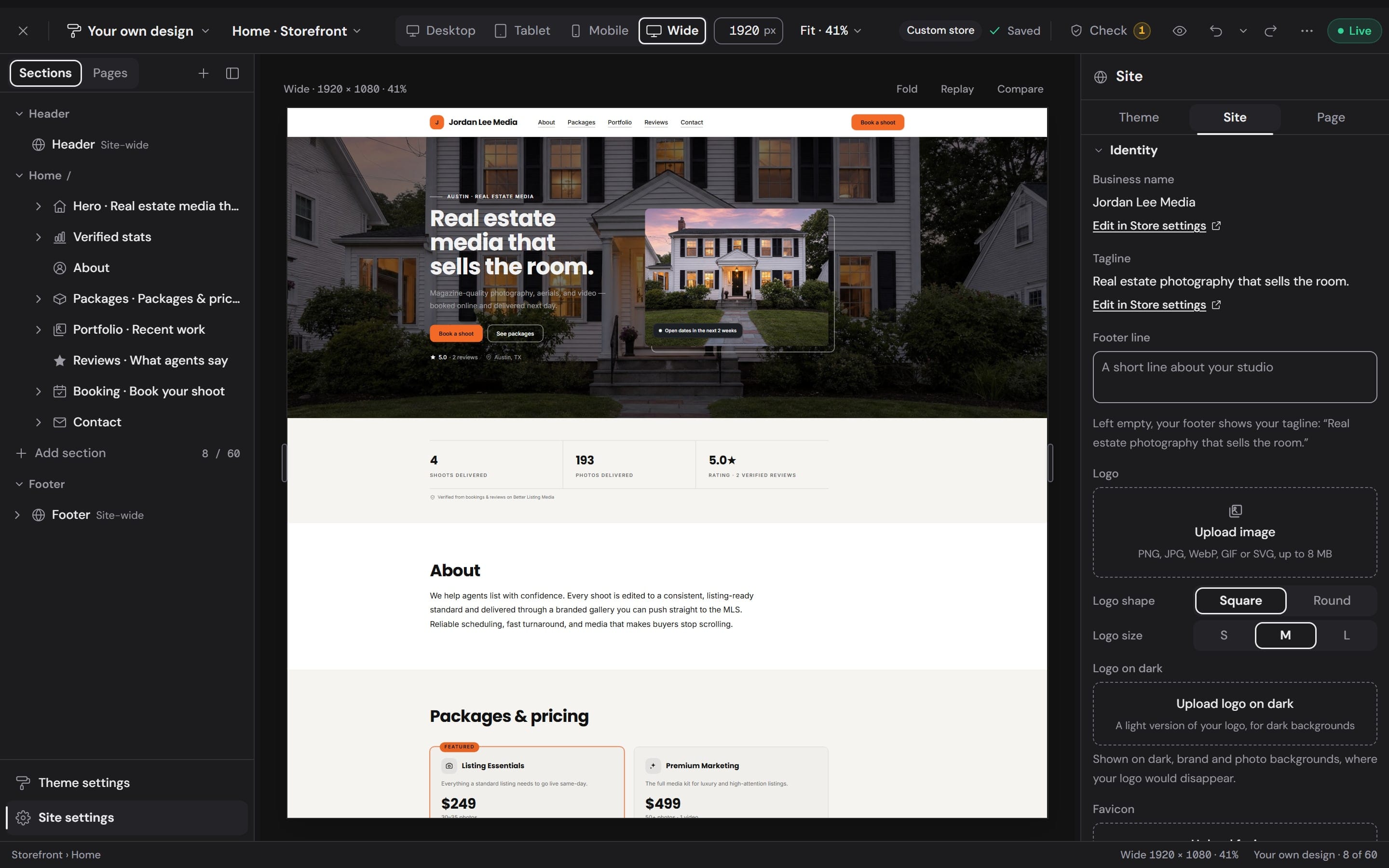The height and width of the screenshot is (868, 1389).
Task: Toggle the sidebar panel layout icon
Action: tap(232, 73)
